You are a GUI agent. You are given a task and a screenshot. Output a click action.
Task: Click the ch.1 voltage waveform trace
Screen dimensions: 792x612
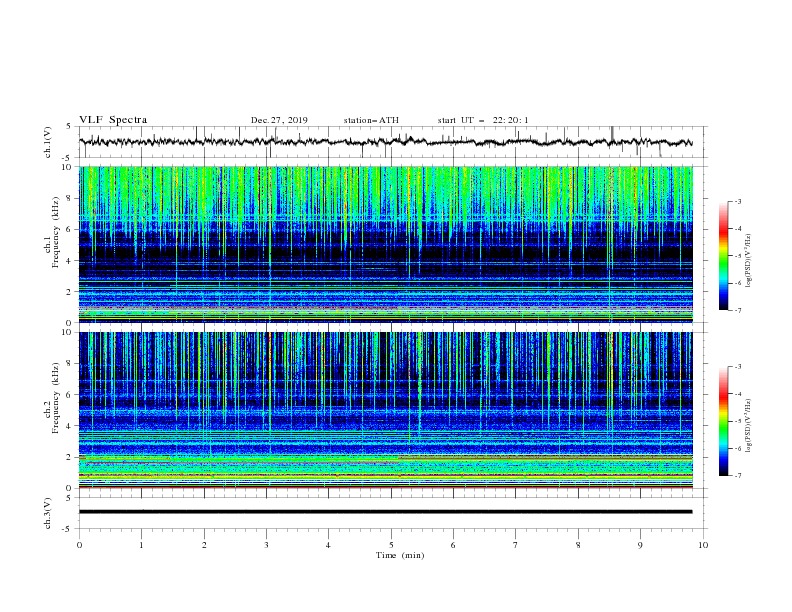click(x=385, y=142)
